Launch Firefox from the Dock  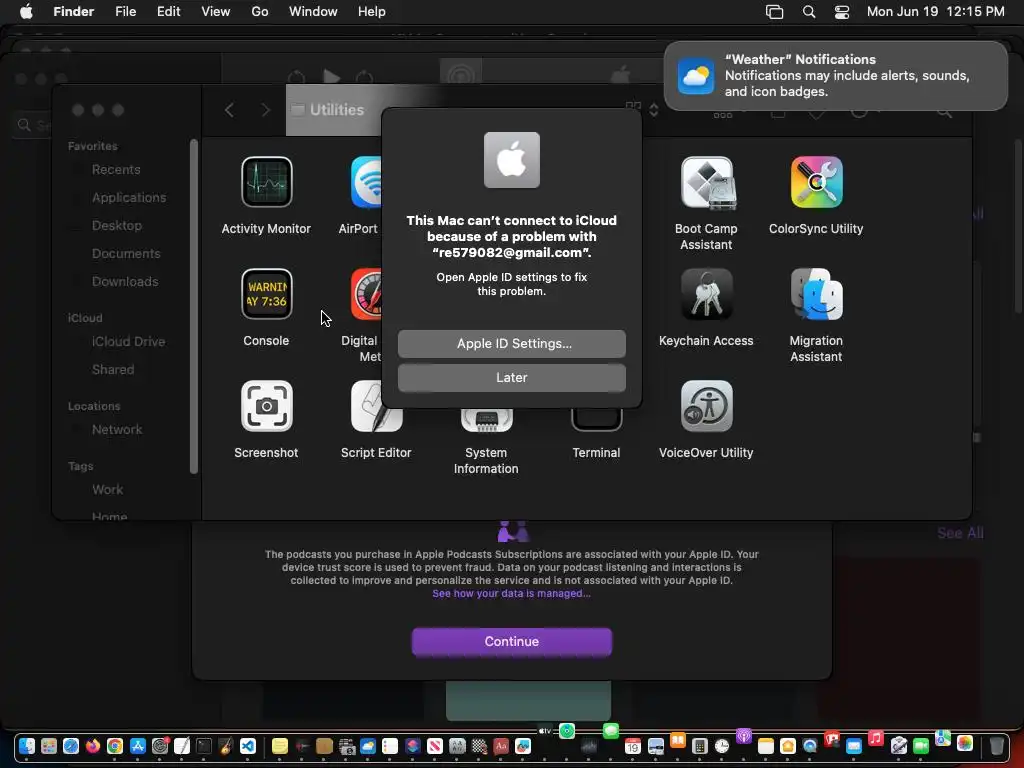93,746
